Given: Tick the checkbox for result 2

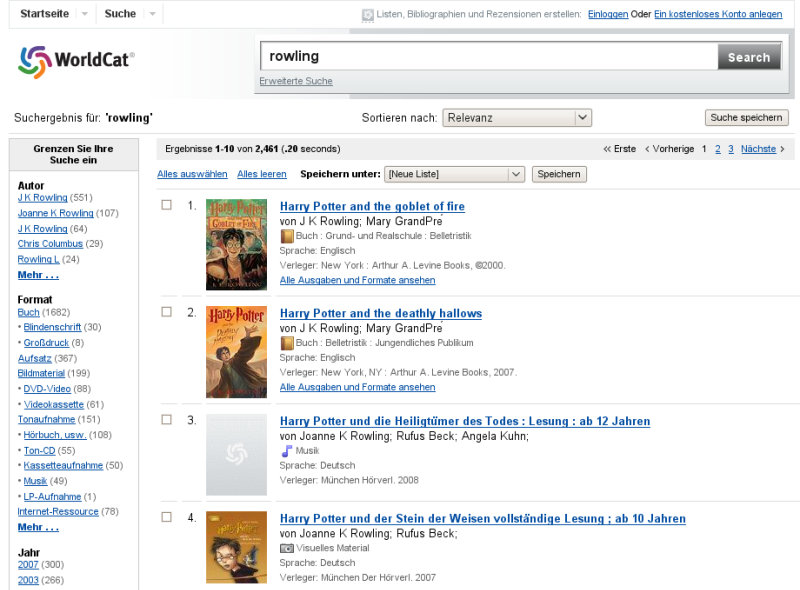Looking at the screenshot, I should coord(167,312).
